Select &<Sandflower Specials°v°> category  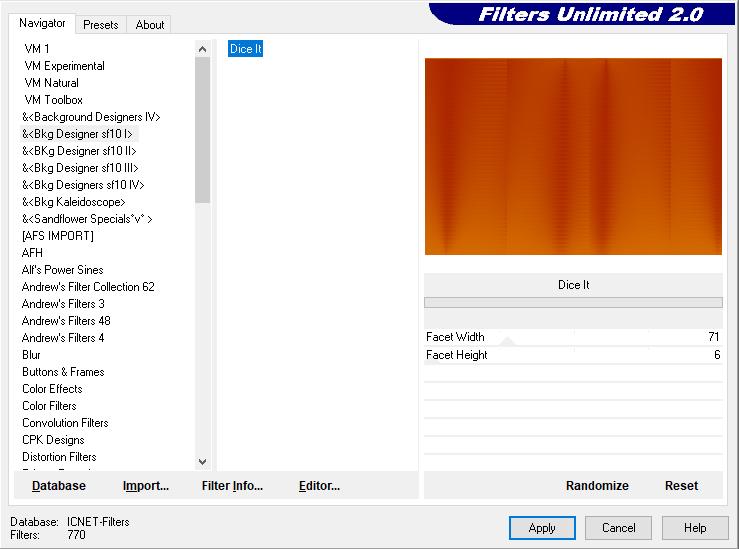click(87, 218)
